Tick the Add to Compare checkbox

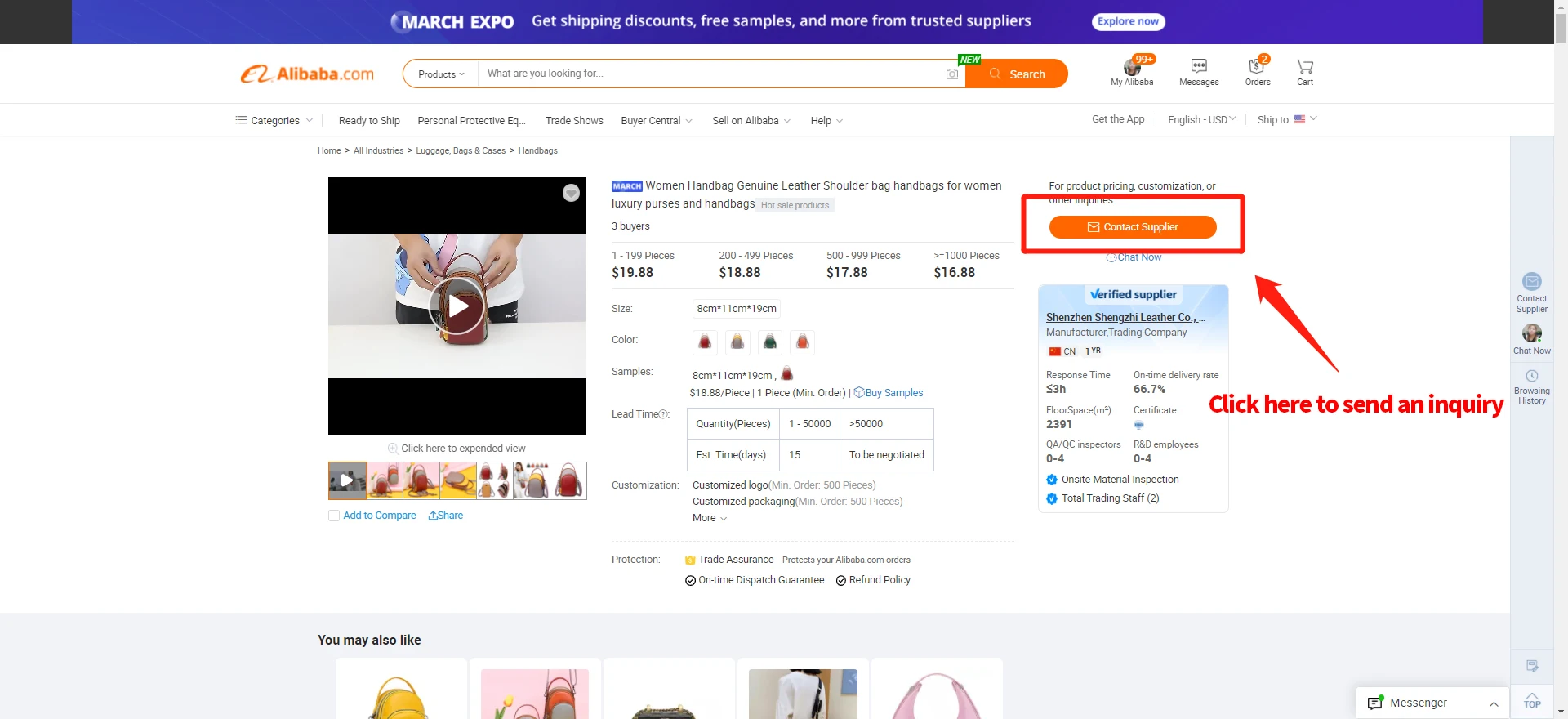click(334, 516)
